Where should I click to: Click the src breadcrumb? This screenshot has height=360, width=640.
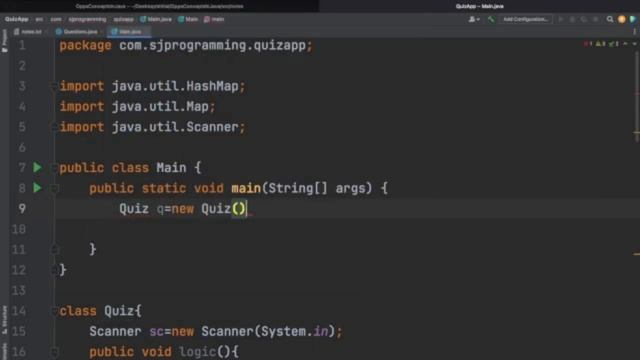tap(39, 19)
